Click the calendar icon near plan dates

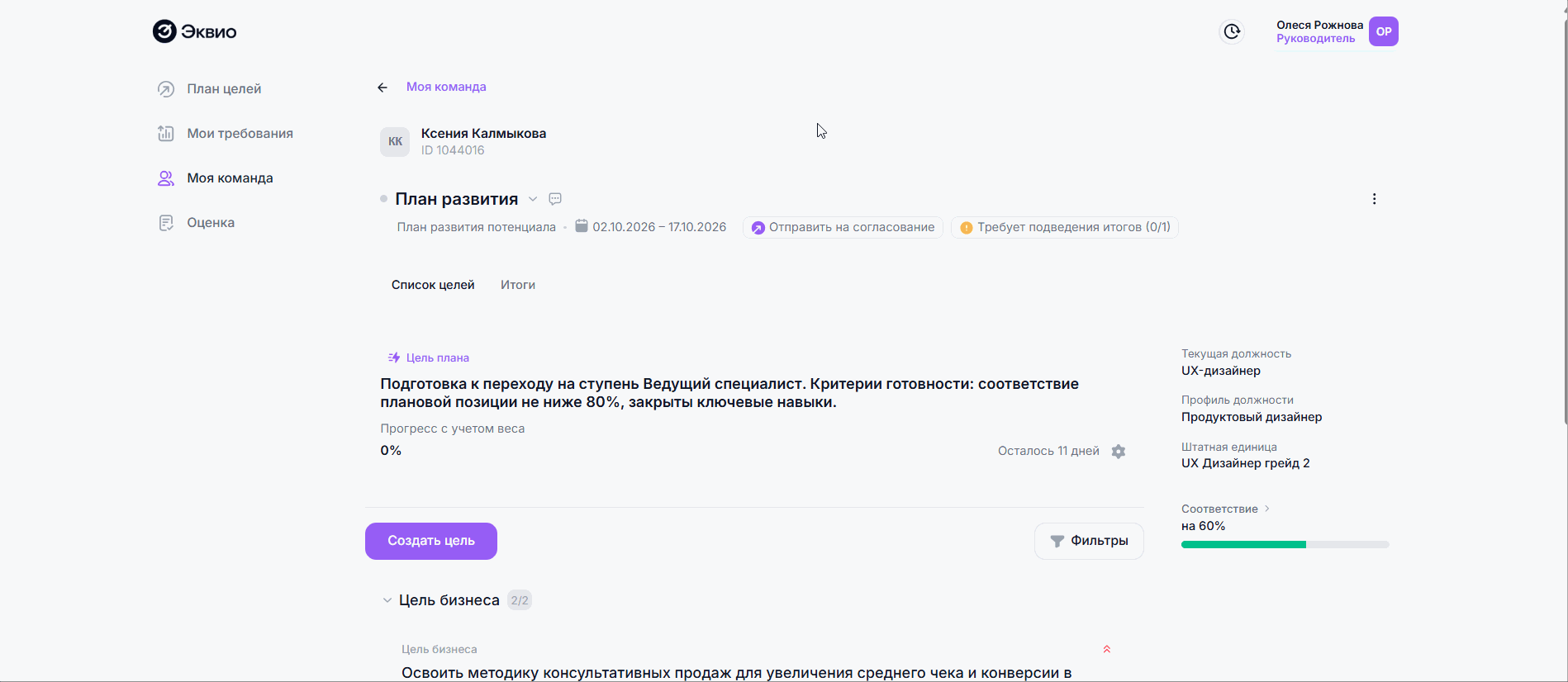pyautogui.click(x=582, y=226)
